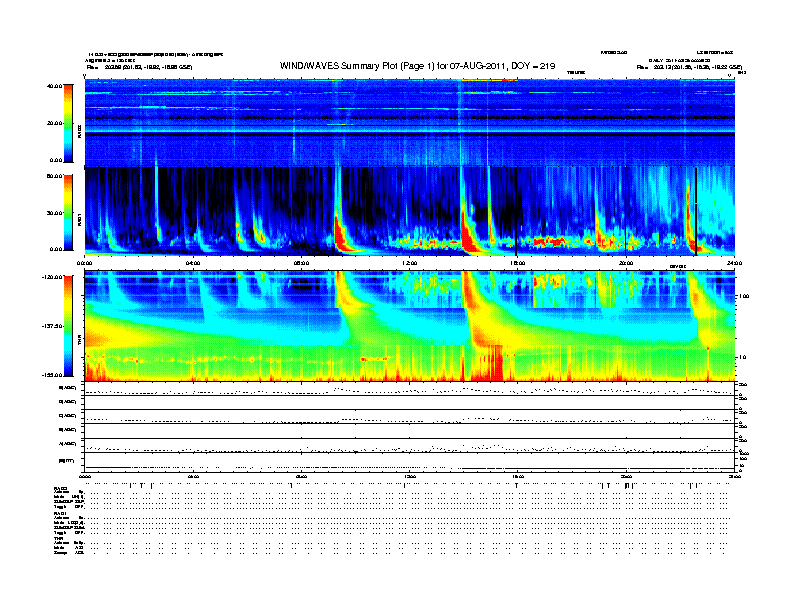792x612 pixels.
Task: Click the 08:00 tick label under RAD1 panel
Action: coord(301,263)
